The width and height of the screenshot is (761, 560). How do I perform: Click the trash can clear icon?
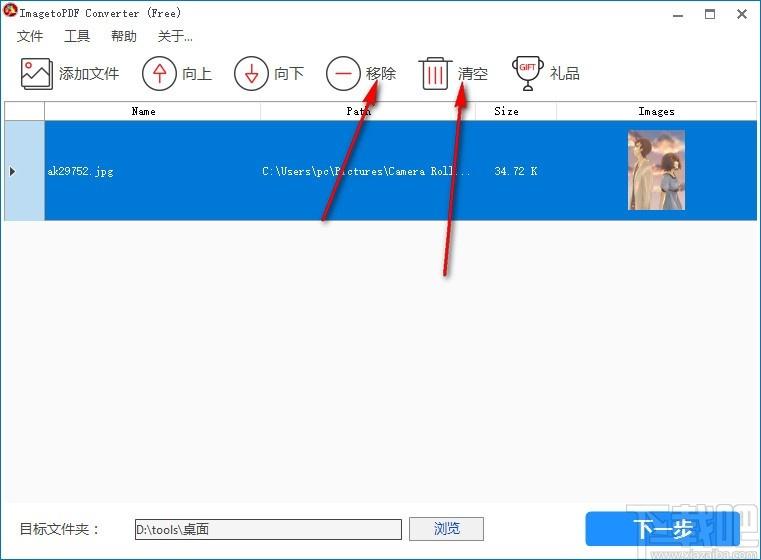pyautogui.click(x=435, y=74)
